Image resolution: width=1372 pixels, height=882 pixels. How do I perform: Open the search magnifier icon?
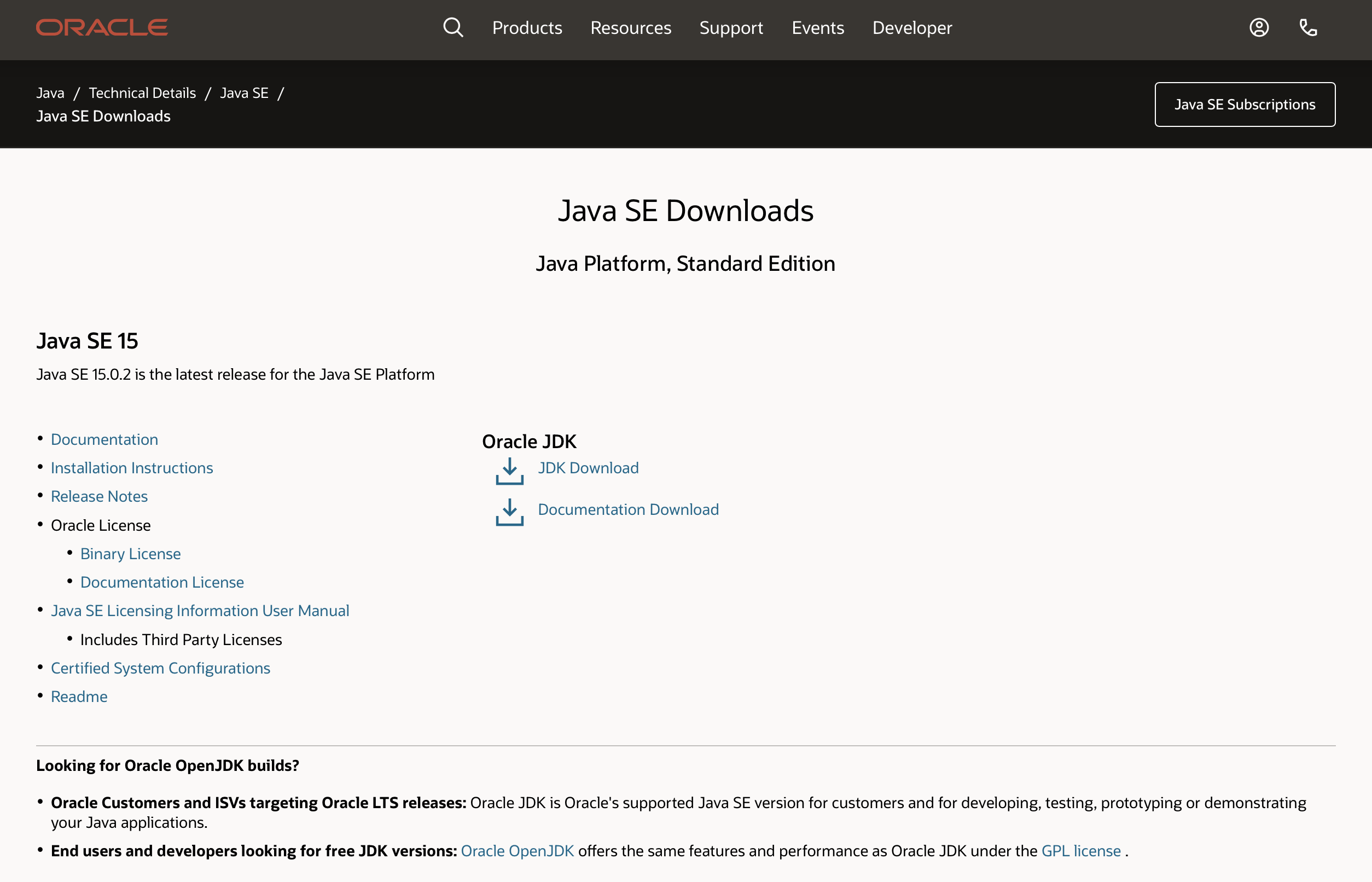pyautogui.click(x=453, y=27)
